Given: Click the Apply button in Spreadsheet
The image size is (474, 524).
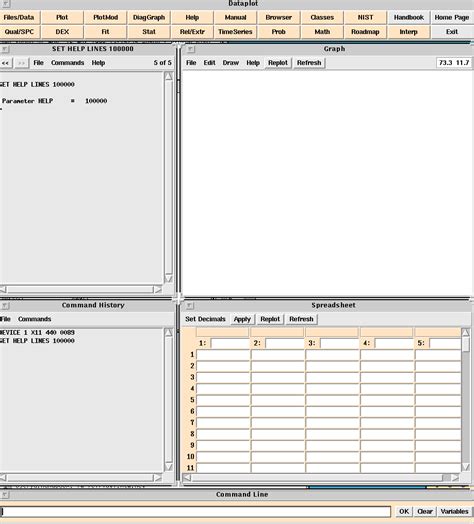Looking at the screenshot, I should [x=242, y=319].
